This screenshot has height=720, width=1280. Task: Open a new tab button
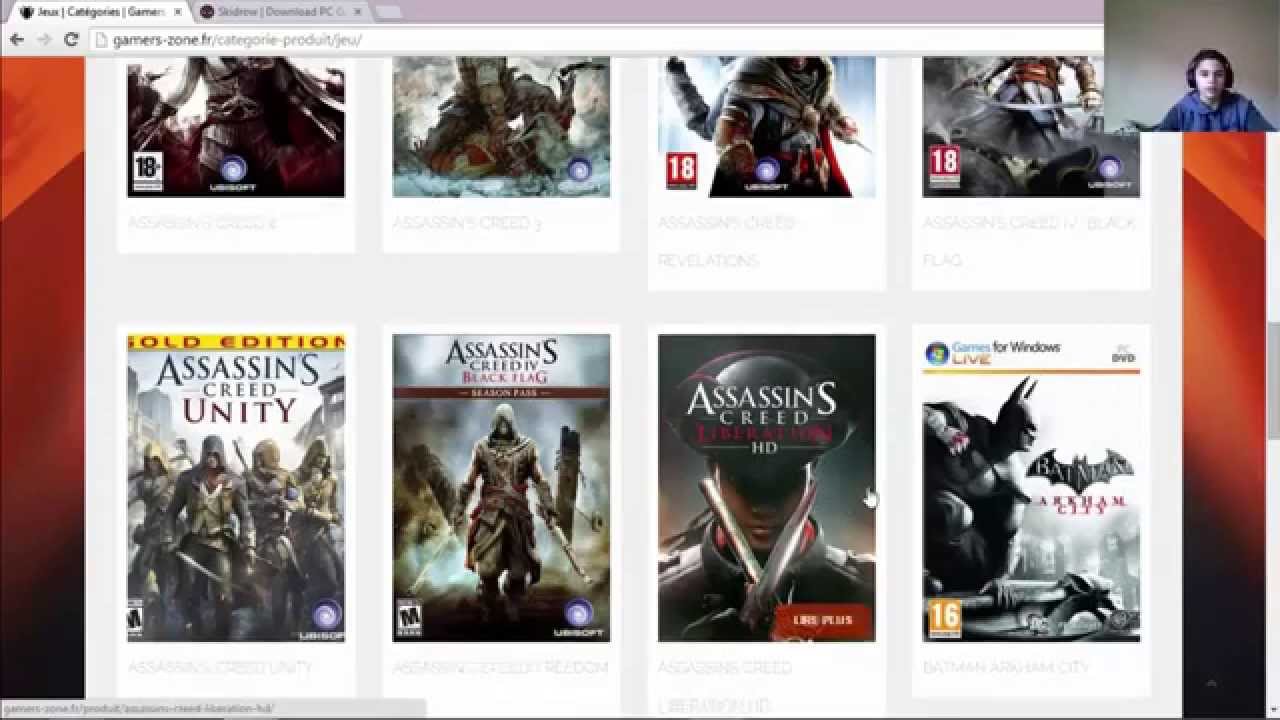tap(388, 12)
